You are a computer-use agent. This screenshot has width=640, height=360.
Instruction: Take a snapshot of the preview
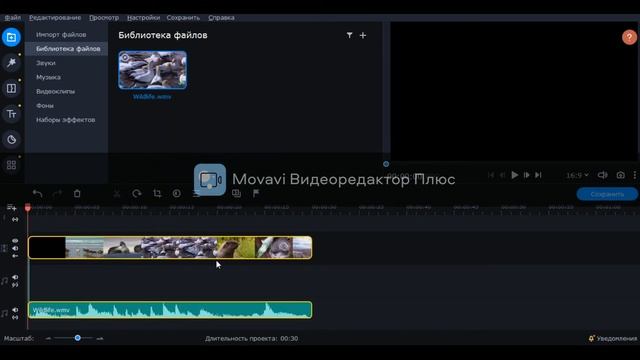tap(620, 175)
